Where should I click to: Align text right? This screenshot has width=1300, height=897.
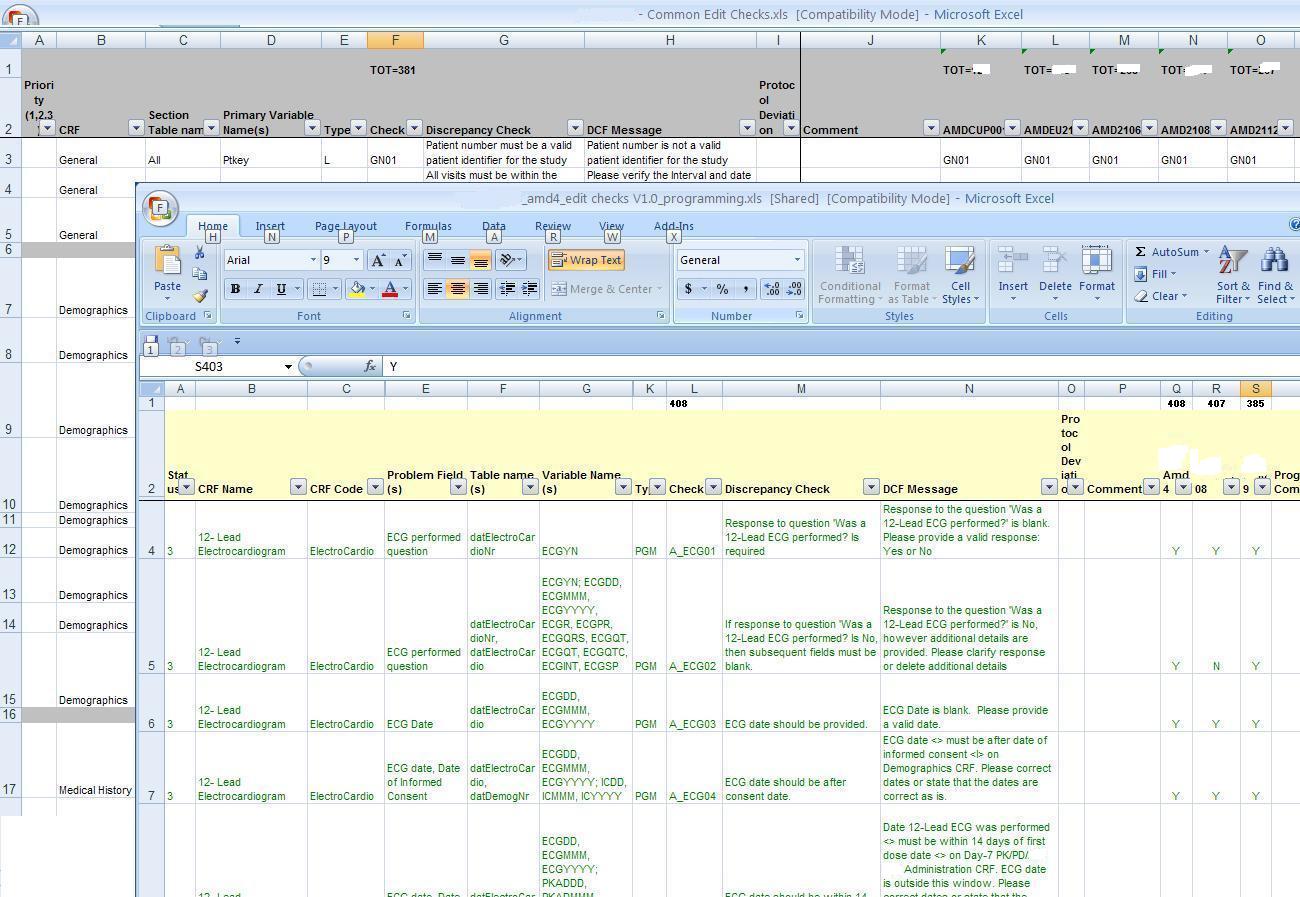click(480, 289)
